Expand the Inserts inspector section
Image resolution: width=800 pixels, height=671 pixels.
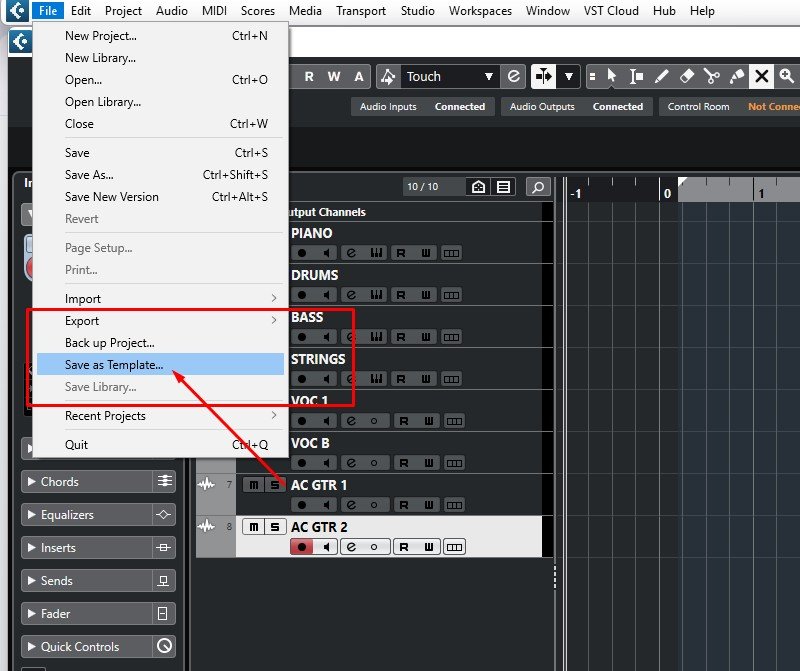tap(32, 548)
